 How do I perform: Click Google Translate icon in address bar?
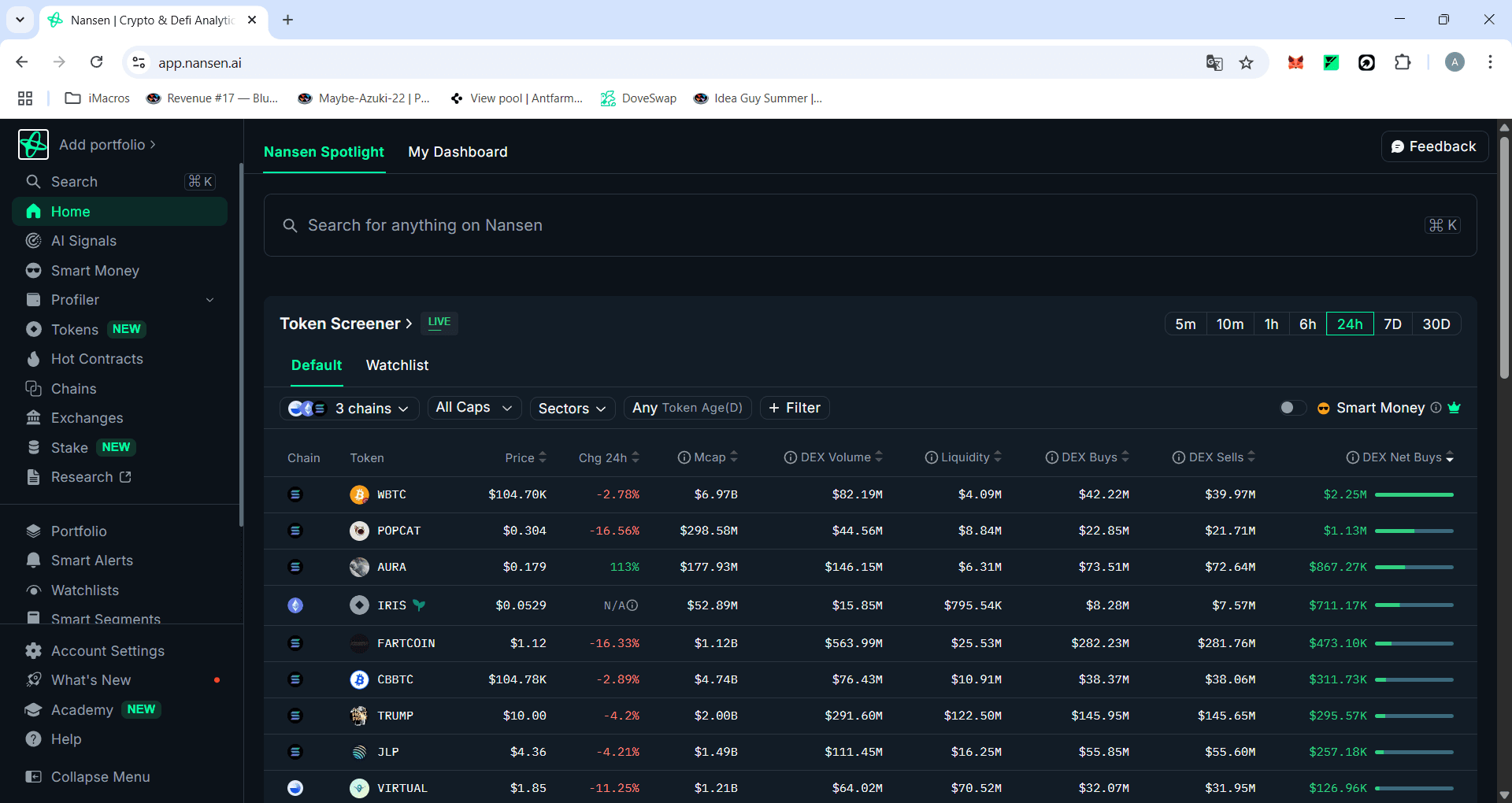coord(1214,63)
